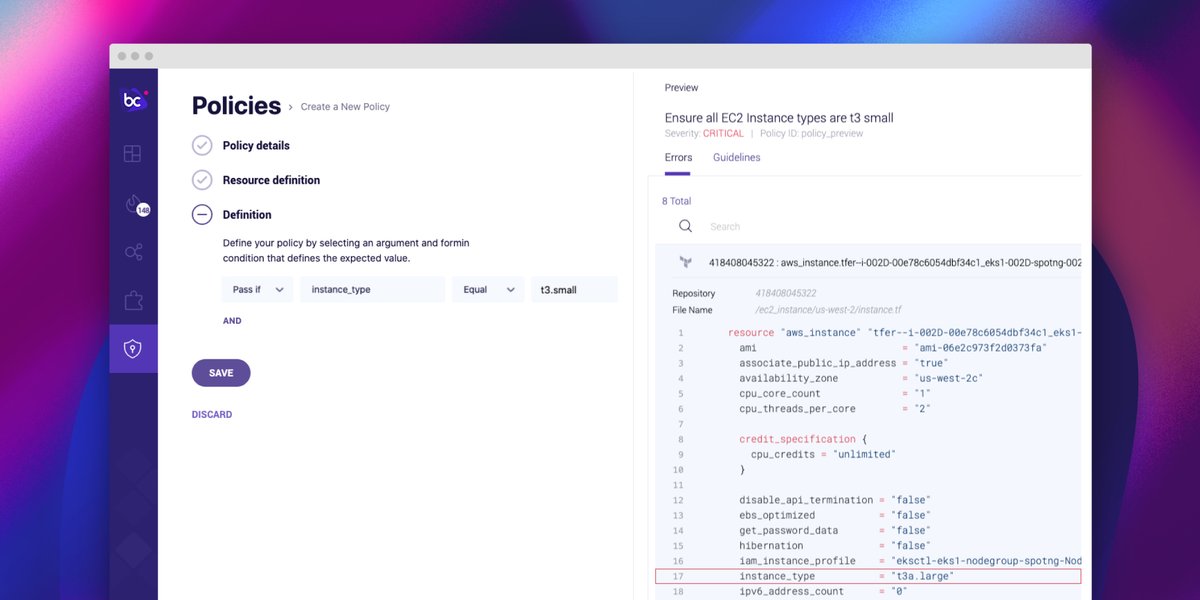The image size is (1200, 600).
Task: Click the search magnifier icon
Action: (x=685, y=227)
